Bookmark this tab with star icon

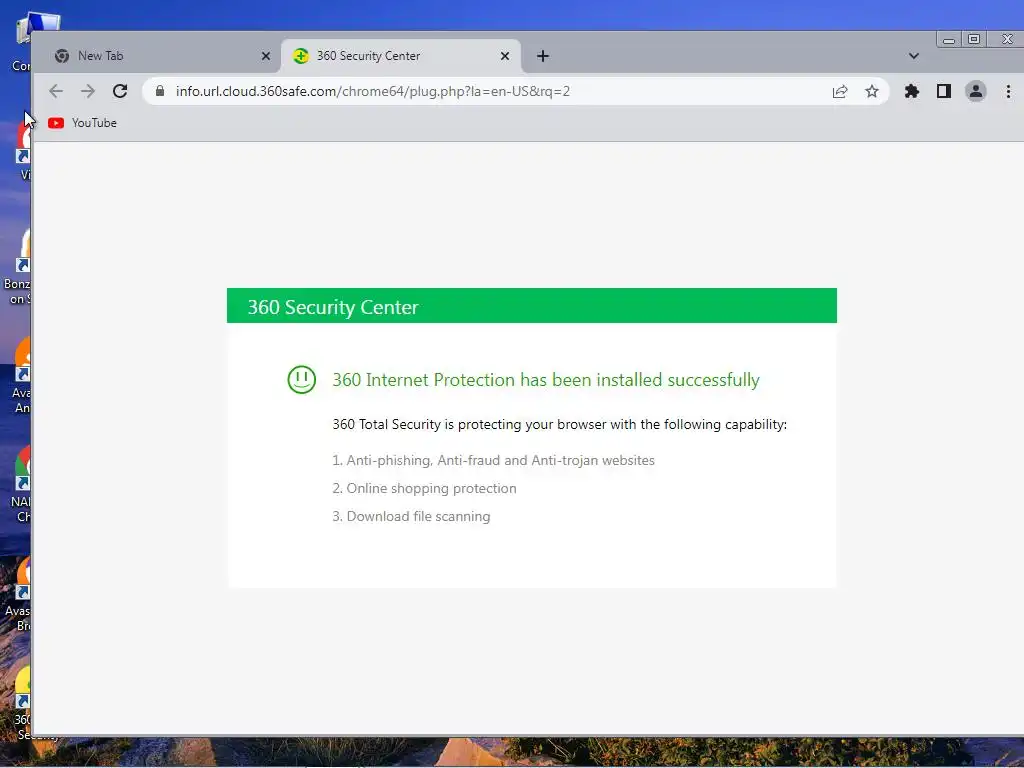(872, 91)
